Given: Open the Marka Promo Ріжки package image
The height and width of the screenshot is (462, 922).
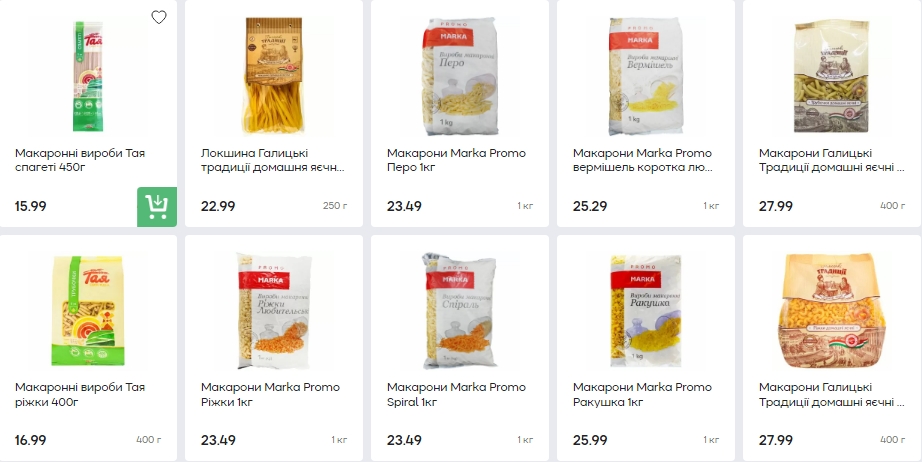Looking at the screenshot, I should pos(273,310).
